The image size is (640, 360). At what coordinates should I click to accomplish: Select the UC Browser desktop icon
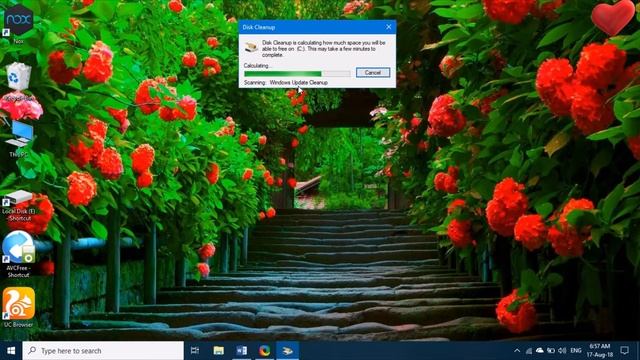point(18,307)
